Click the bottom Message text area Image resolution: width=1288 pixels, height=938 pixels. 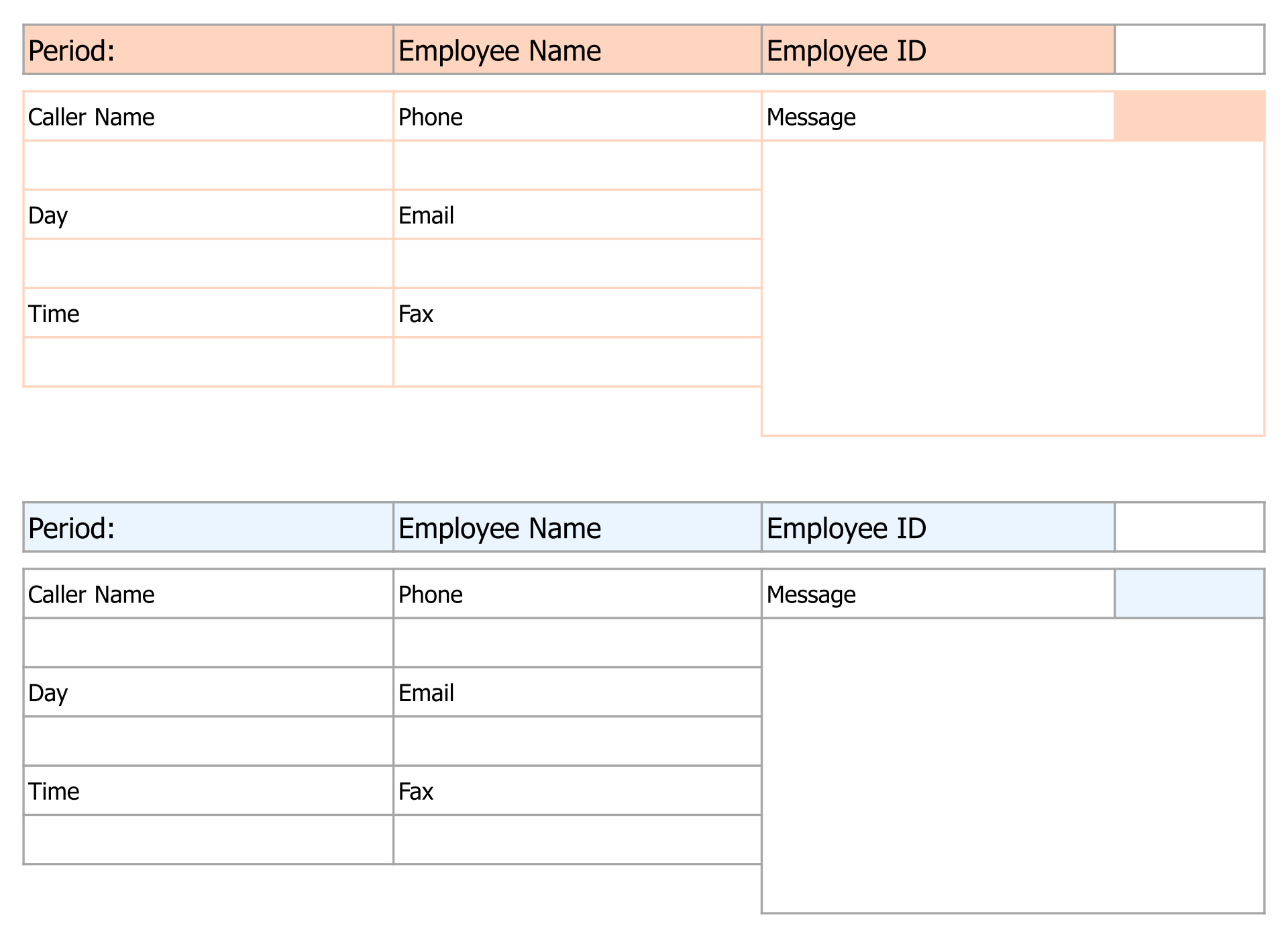[x=1013, y=765]
